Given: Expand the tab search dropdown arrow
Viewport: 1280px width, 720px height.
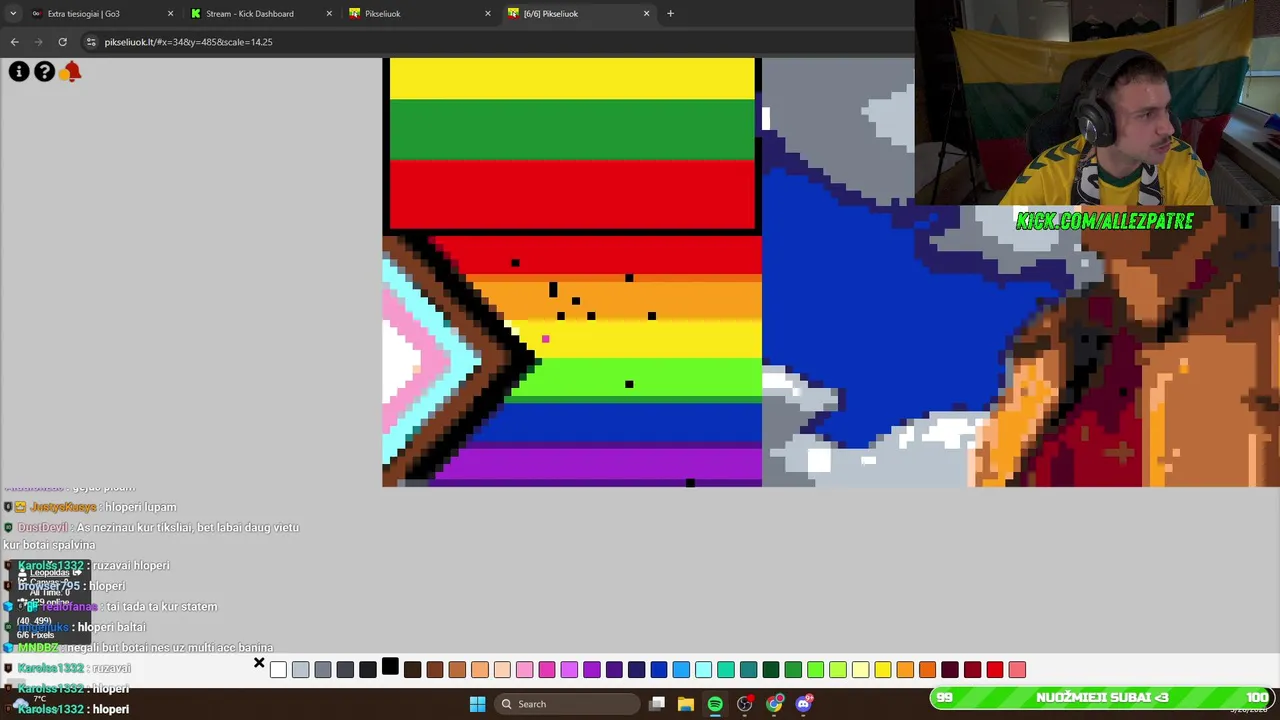Looking at the screenshot, I should [12, 13].
